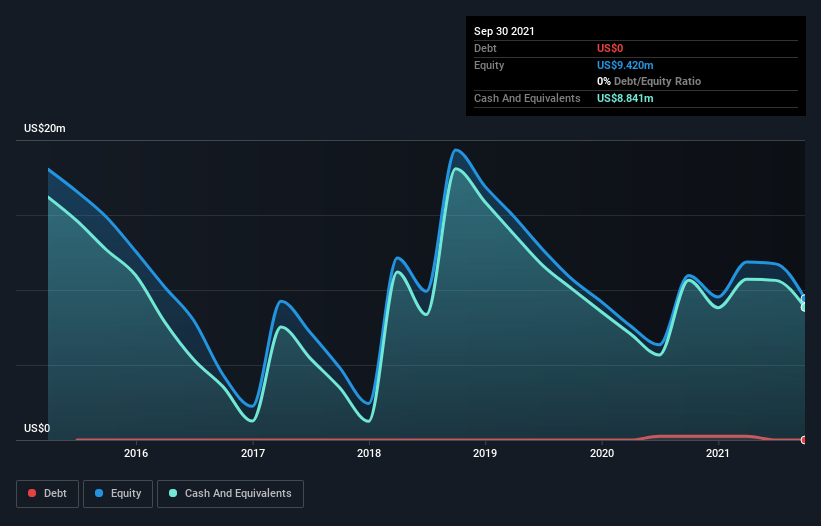
Task: Select the 2016 x-axis label
Action: pos(136,453)
